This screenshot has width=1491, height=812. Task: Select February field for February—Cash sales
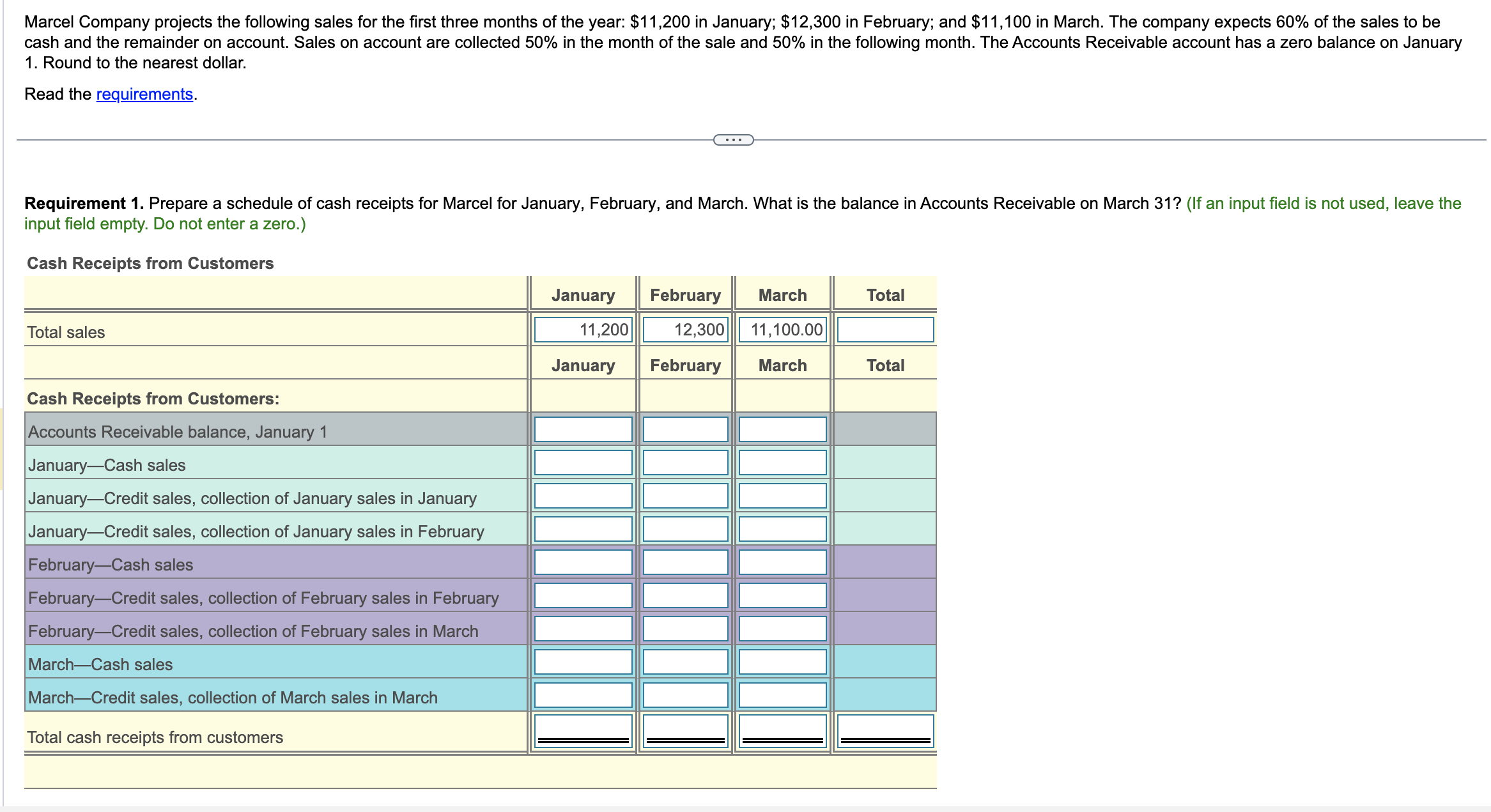(x=685, y=562)
